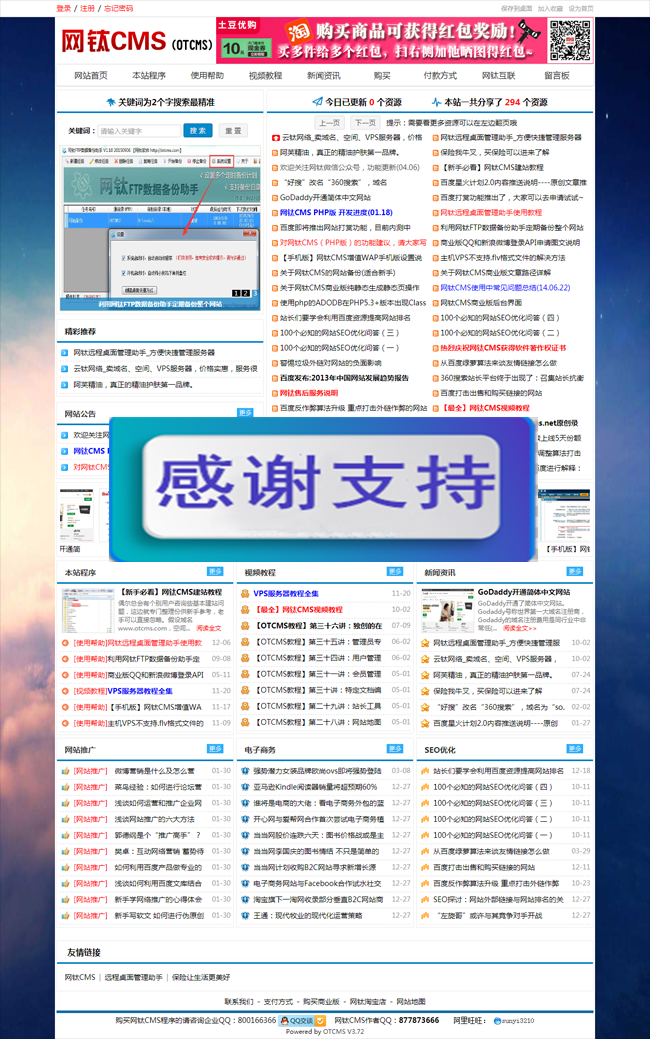The height and width of the screenshot is (1039, 650).
Task: Open the 新闻资讯 nav item
Action: pyautogui.click(x=324, y=76)
